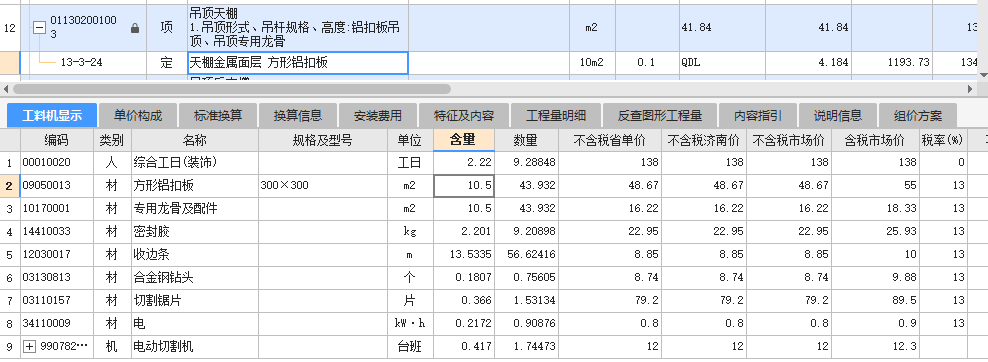Select the QDL quantity expression cell

[x=722, y=63]
